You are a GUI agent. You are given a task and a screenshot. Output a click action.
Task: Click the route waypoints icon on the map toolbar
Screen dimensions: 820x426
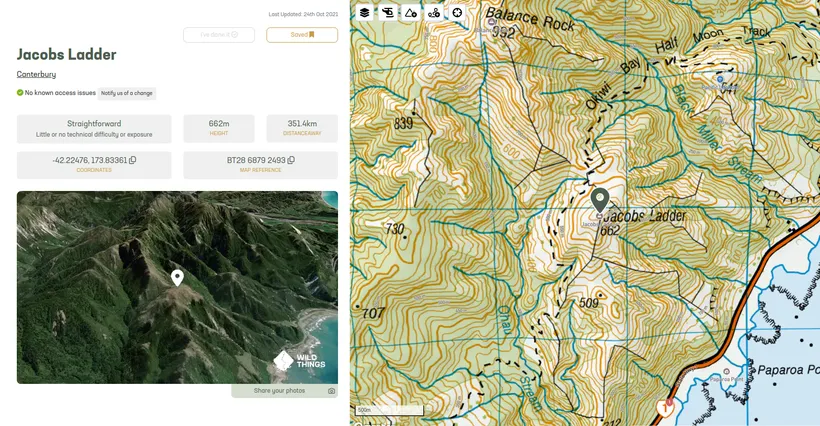434,13
